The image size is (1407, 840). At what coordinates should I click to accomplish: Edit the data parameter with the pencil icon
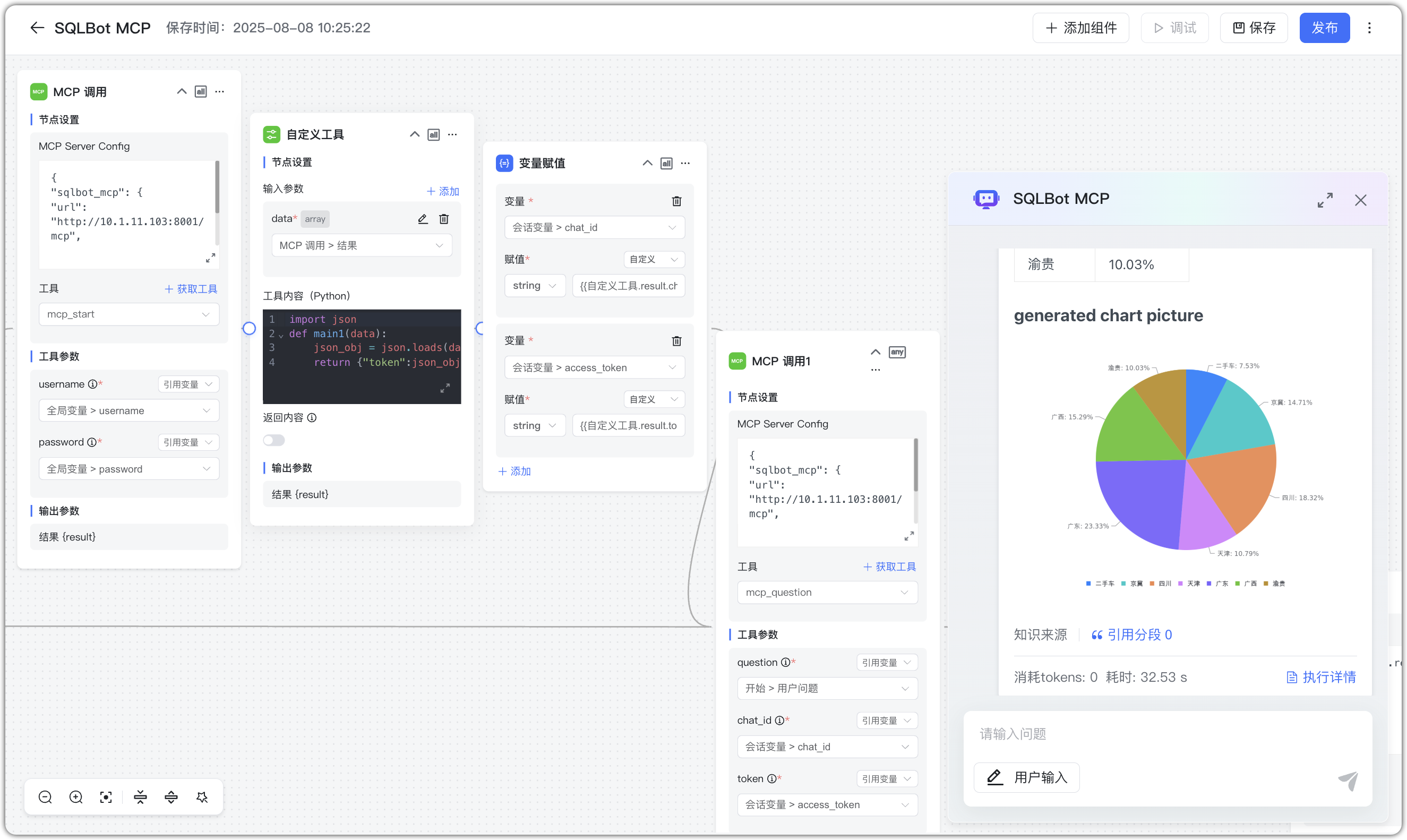coord(422,219)
